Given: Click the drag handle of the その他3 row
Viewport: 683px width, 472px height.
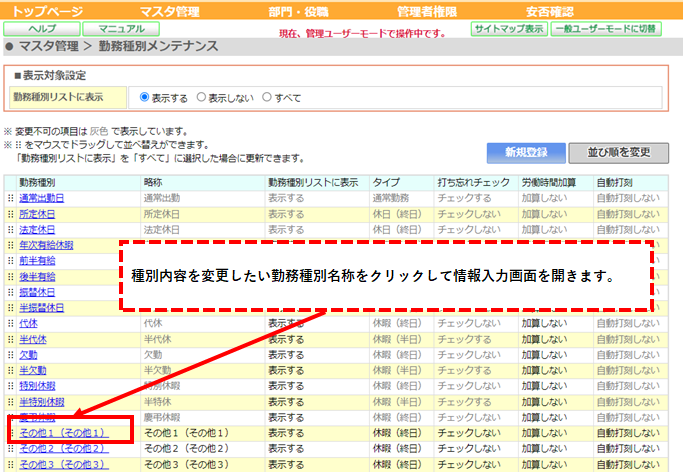Looking at the screenshot, I should click(x=11, y=465).
